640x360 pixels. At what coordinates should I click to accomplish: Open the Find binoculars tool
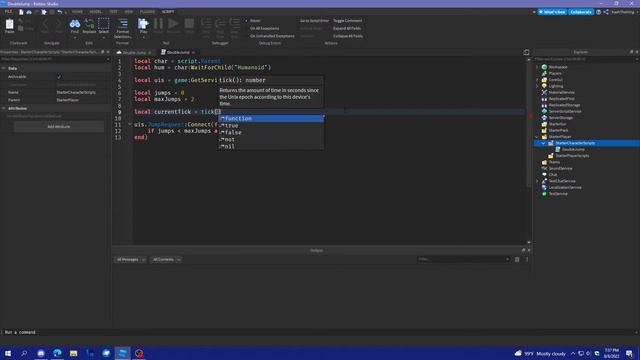point(75,25)
